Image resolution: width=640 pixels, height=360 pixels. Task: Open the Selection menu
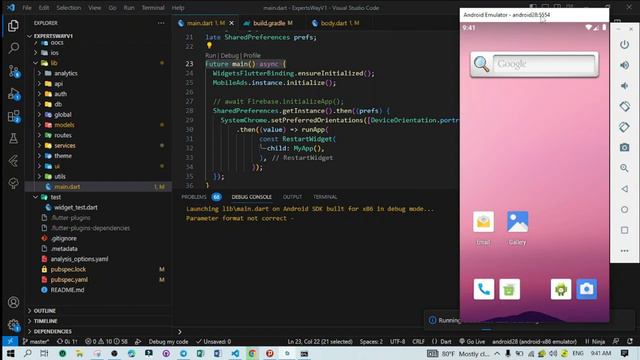point(69,8)
